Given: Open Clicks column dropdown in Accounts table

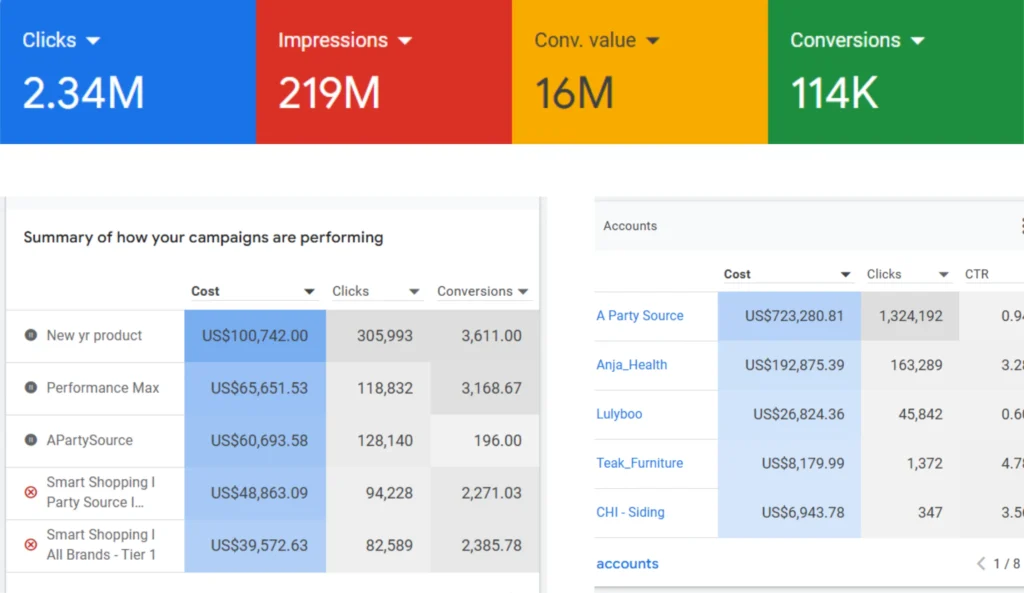Looking at the screenshot, I should pyautogui.click(x=943, y=275).
